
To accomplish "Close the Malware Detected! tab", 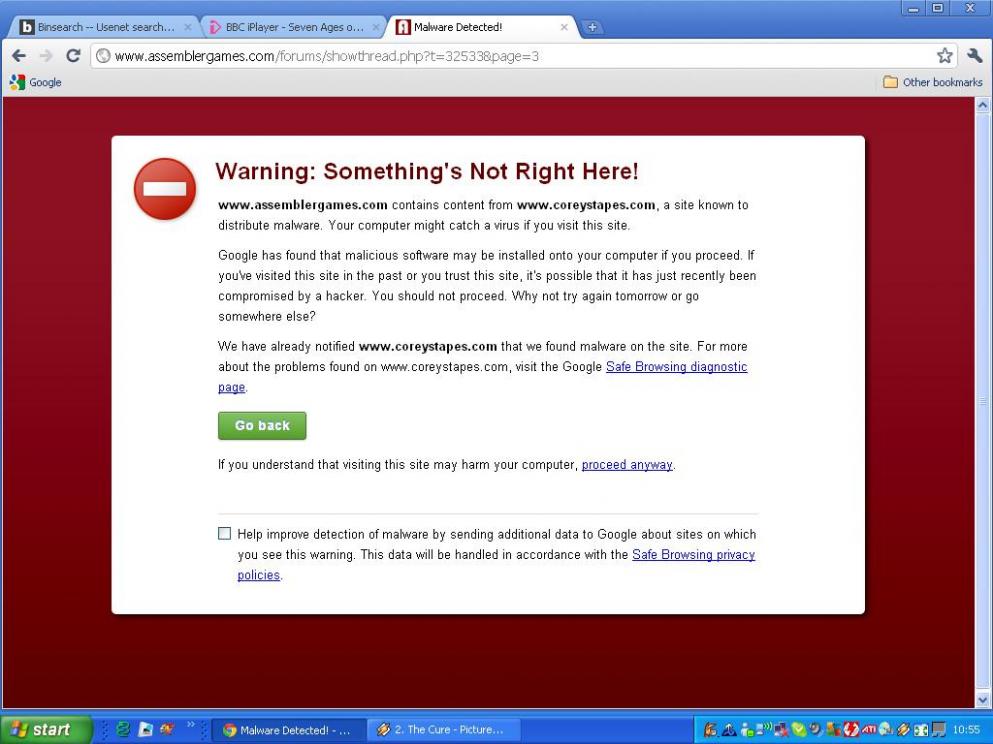I will (x=564, y=27).
